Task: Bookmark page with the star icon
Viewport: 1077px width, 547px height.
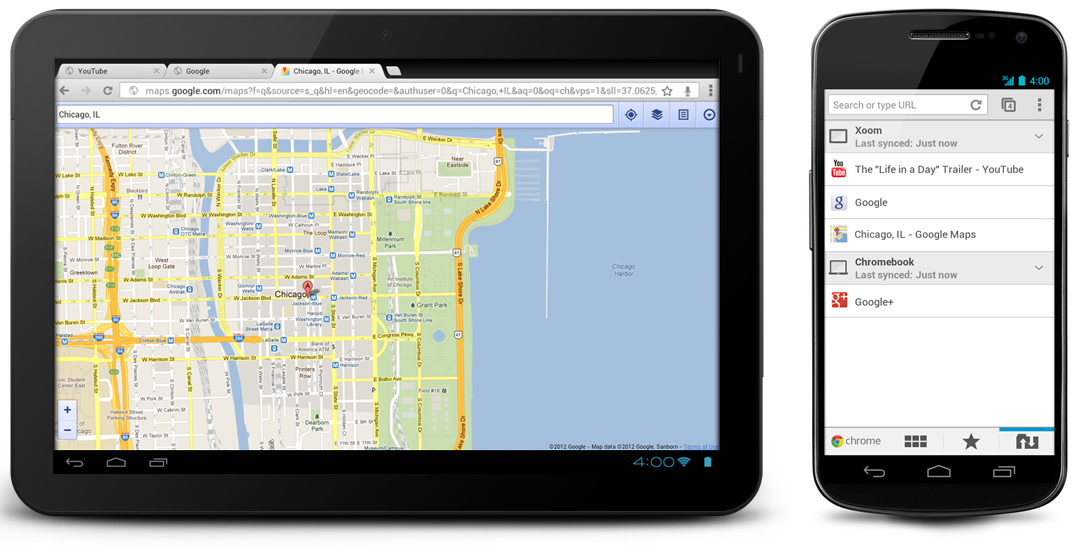Action: [x=667, y=91]
